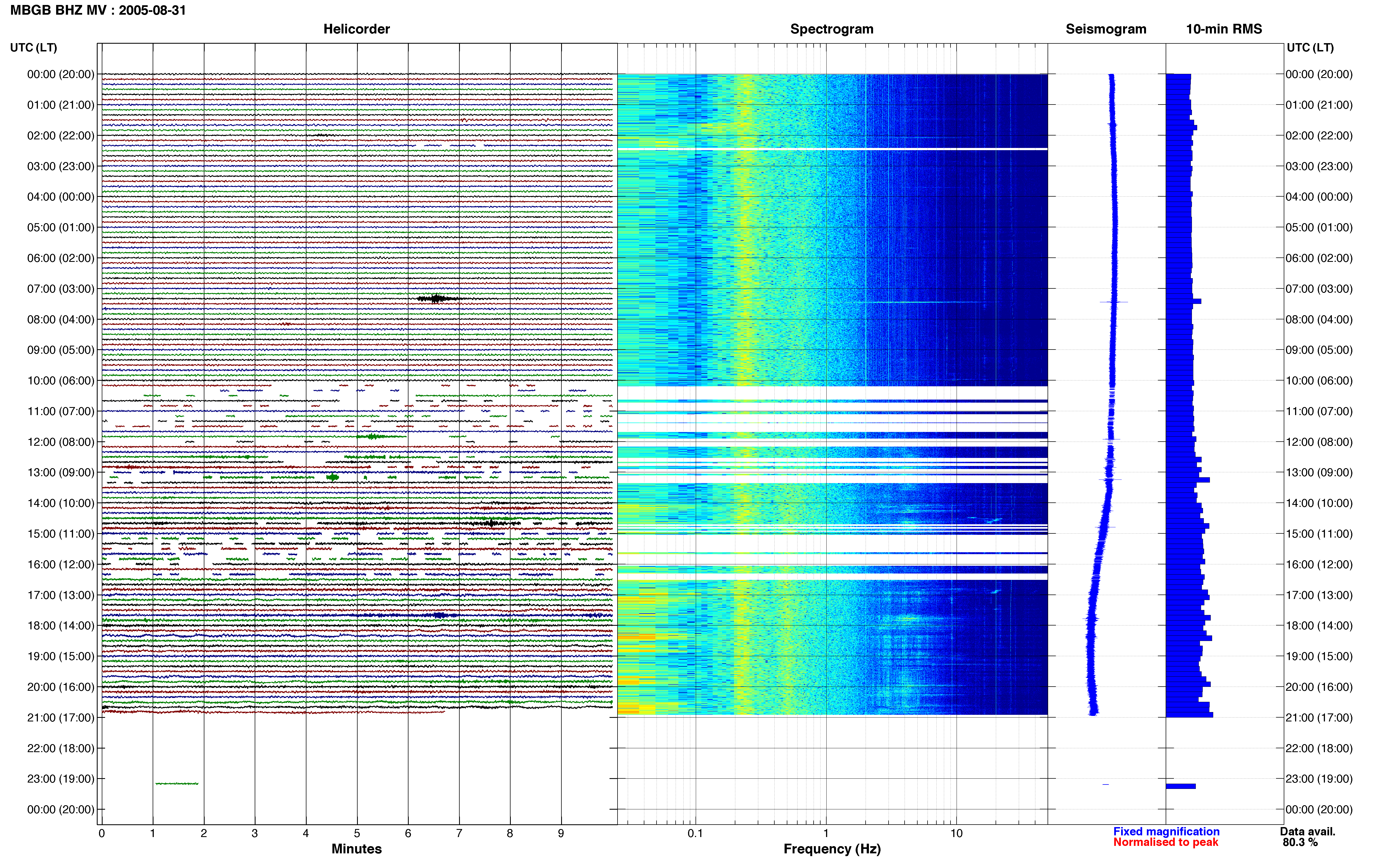This screenshot has height=868, width=1388.
Task: Click the left '04:00 (00:00)' time label
Action: click(61, 197)
